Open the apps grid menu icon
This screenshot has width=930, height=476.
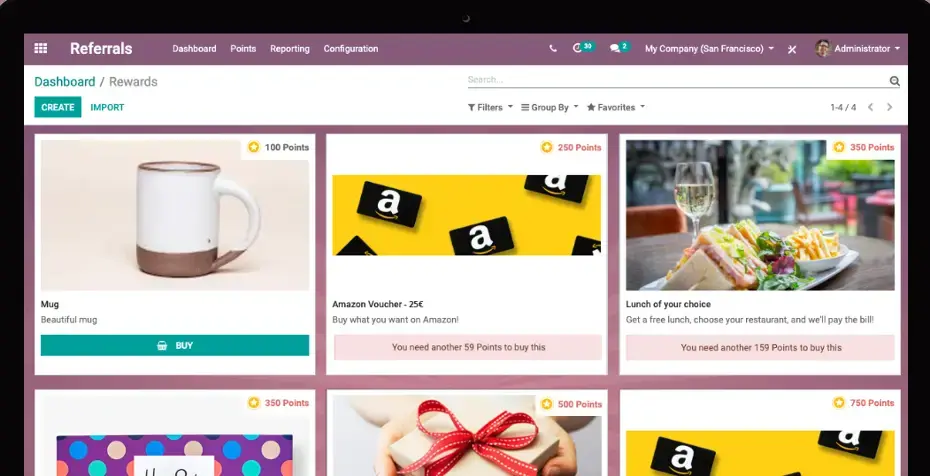41,48
